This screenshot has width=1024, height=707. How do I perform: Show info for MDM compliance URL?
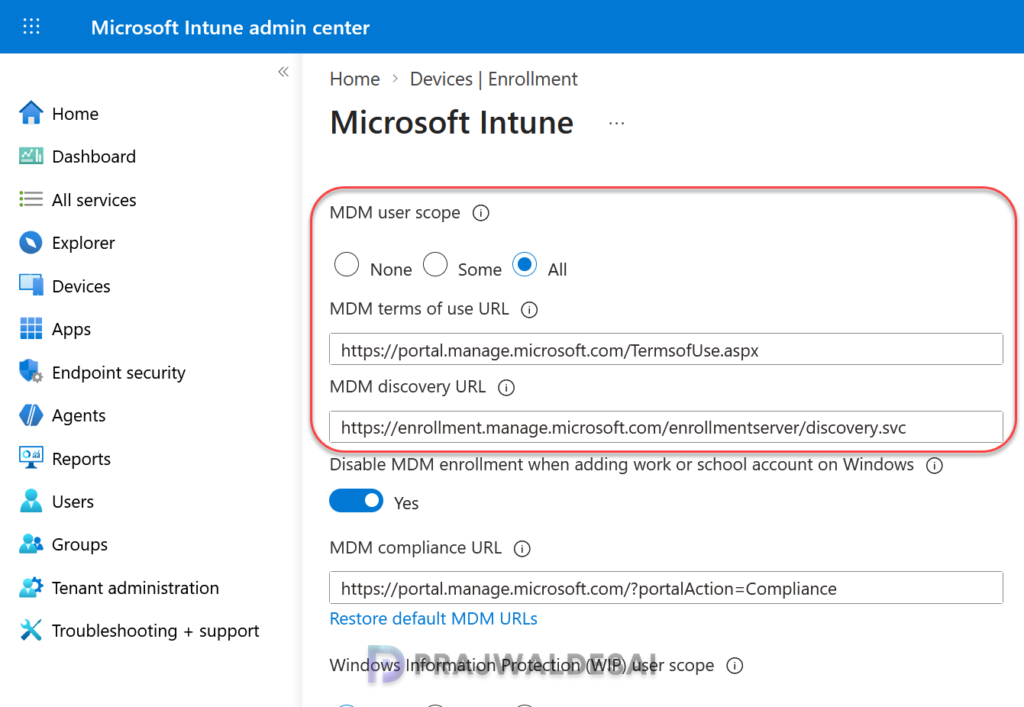(x=522, y=548)
